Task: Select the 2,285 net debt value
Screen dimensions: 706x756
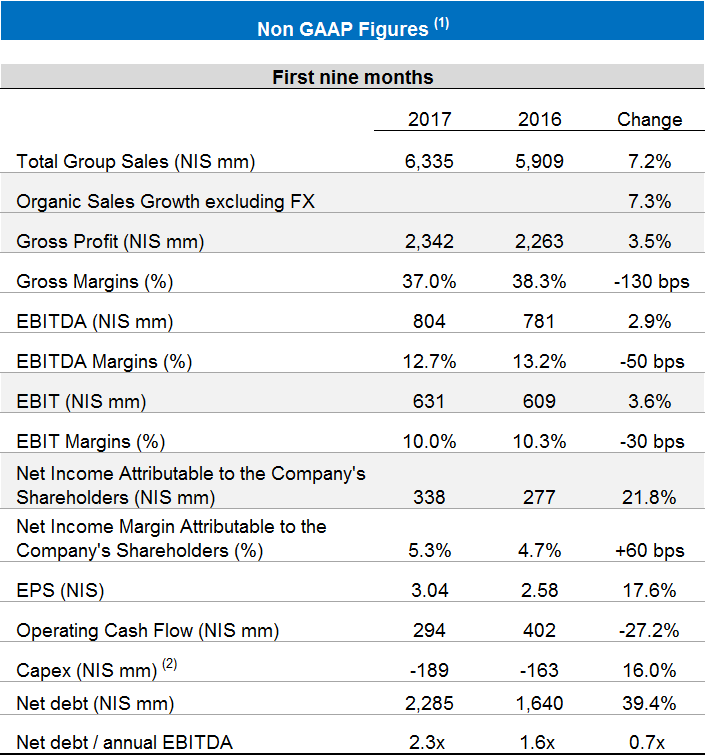Action: [430, 703]
